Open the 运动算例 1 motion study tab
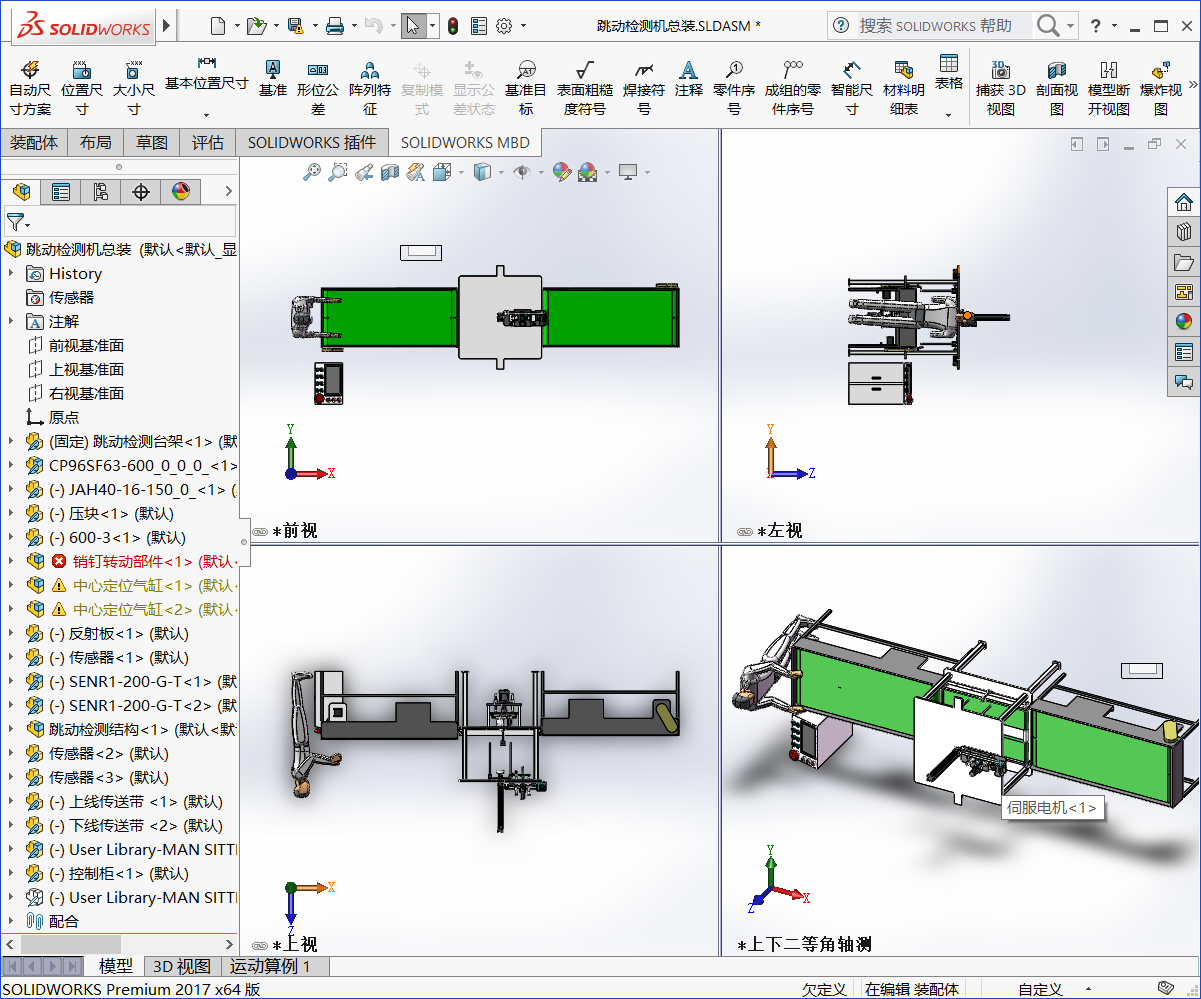This screenshot has width=1201, height=999. 270,966
